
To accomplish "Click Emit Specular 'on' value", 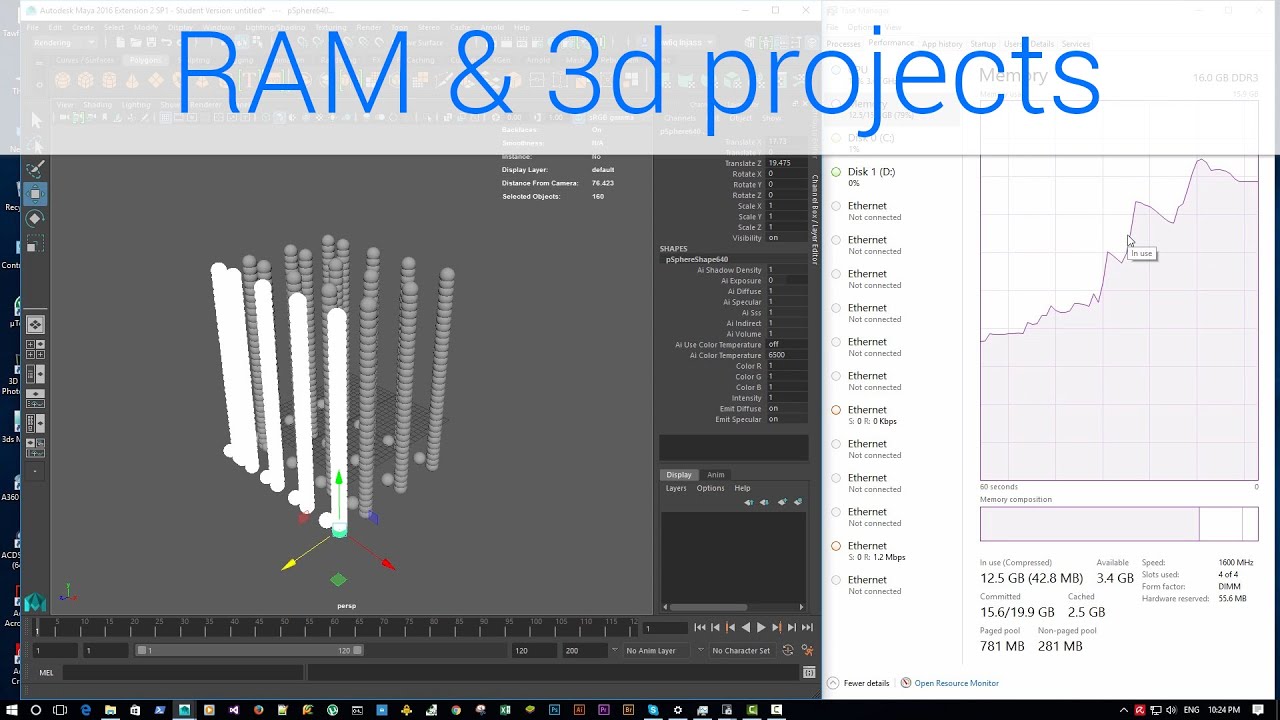I will click(x=787, y=419).
